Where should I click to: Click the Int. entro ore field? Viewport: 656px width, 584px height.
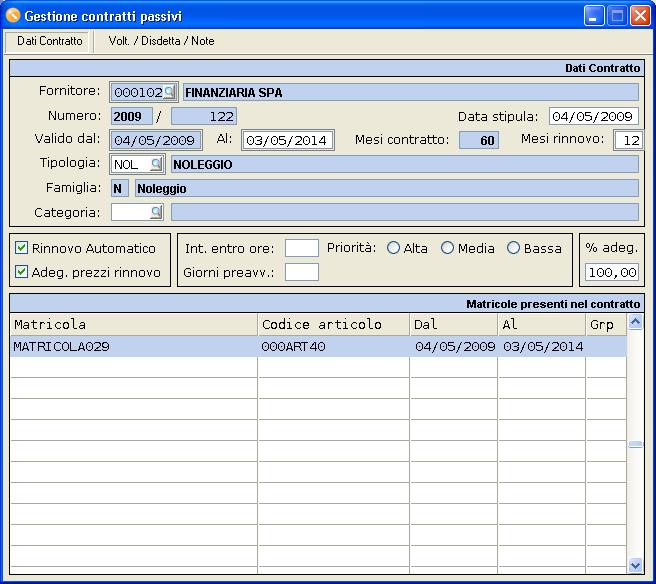301,248
